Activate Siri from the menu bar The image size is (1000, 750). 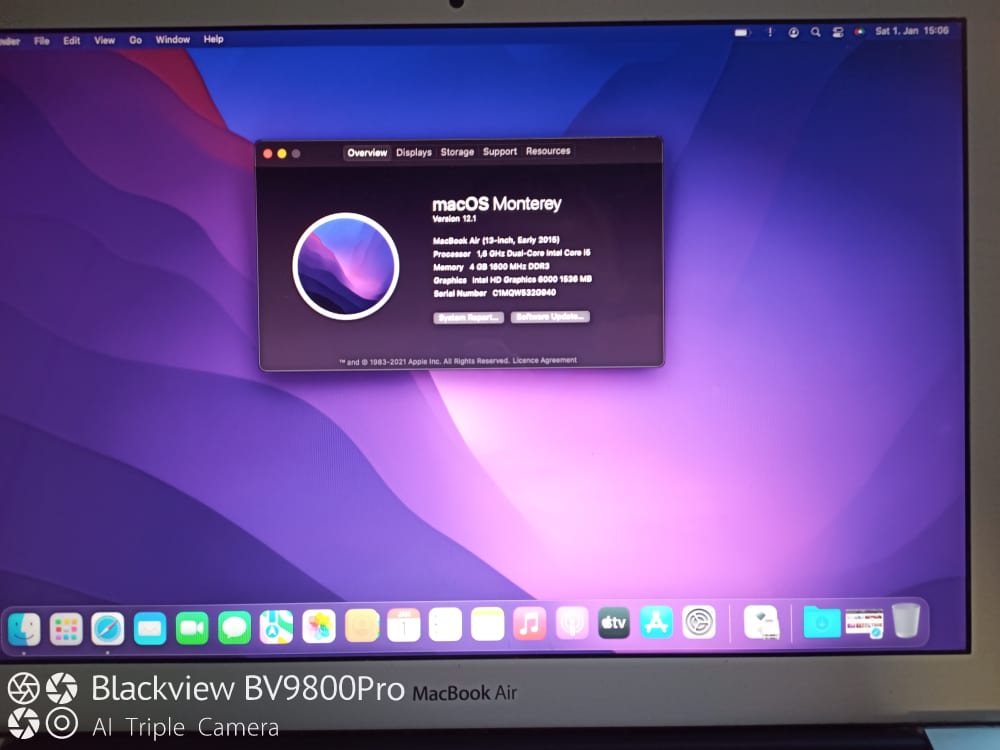coord(860,31)
